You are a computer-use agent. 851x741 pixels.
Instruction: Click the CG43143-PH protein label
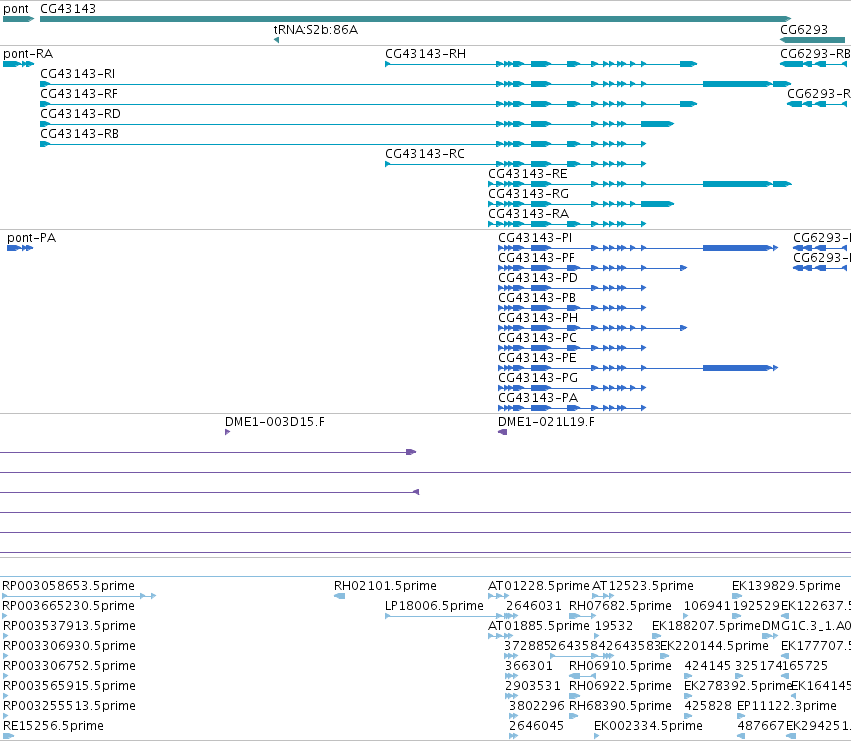pos(538,318)
